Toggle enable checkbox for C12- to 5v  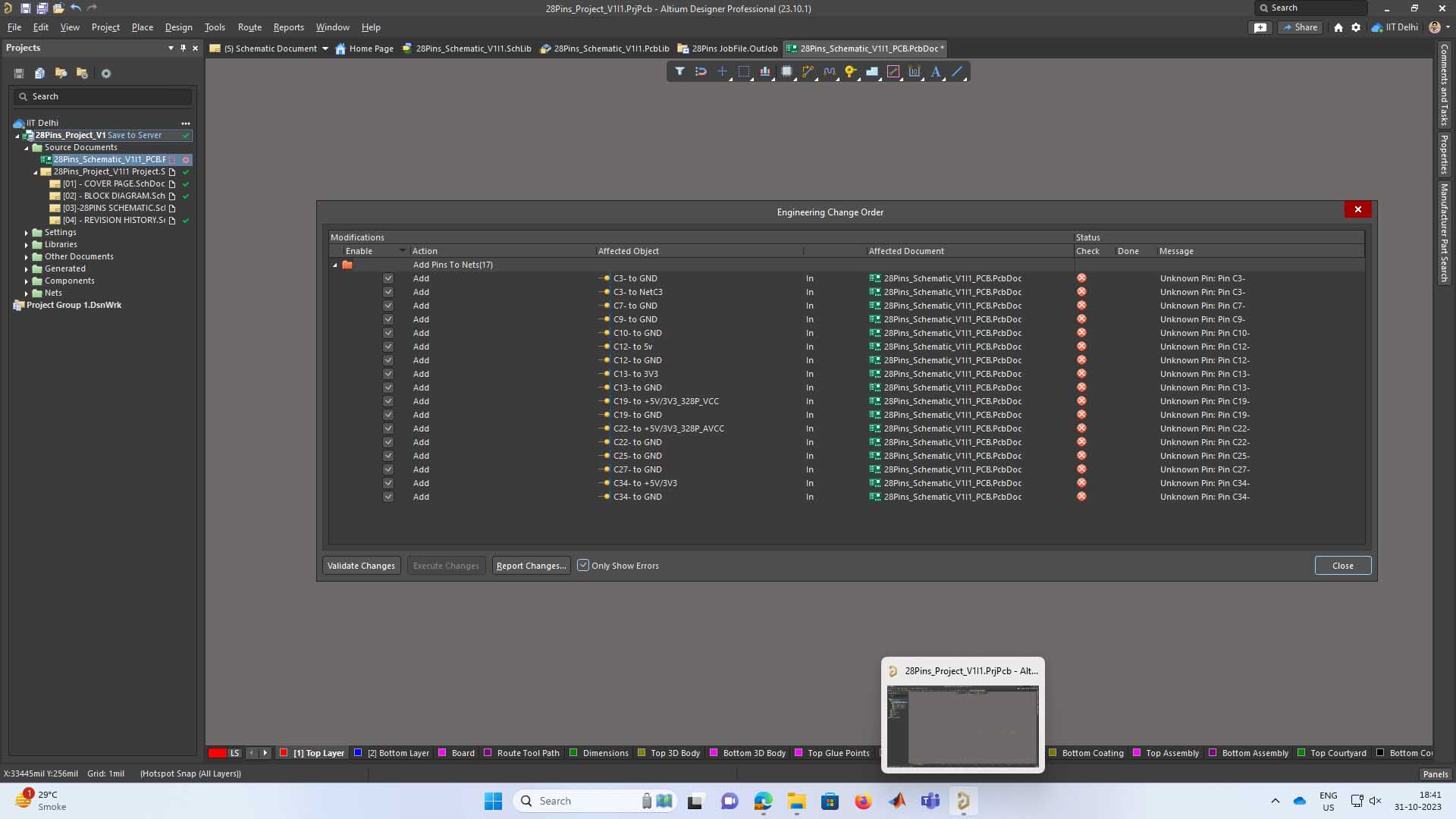388,347
